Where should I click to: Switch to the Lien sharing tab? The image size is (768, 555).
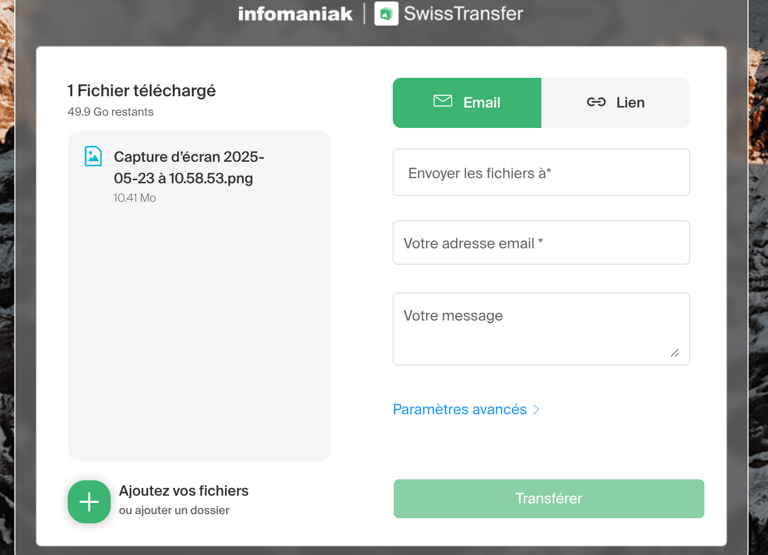tap(616, 103)
